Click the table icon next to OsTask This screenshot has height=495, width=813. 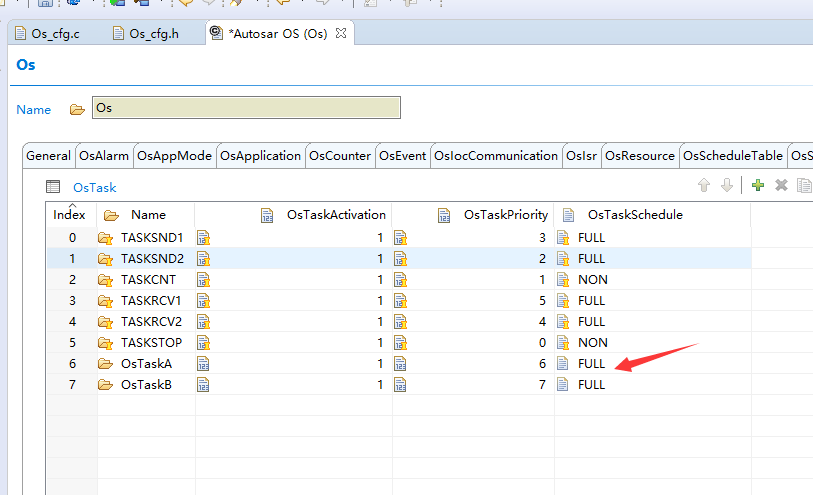(x=53, y=187)
